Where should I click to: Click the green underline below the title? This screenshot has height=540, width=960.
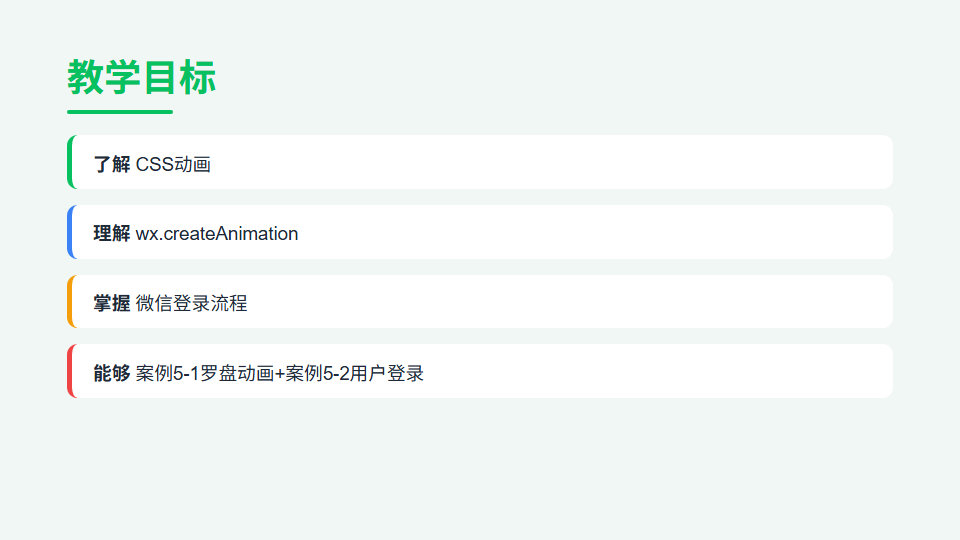tap(120, 112)
